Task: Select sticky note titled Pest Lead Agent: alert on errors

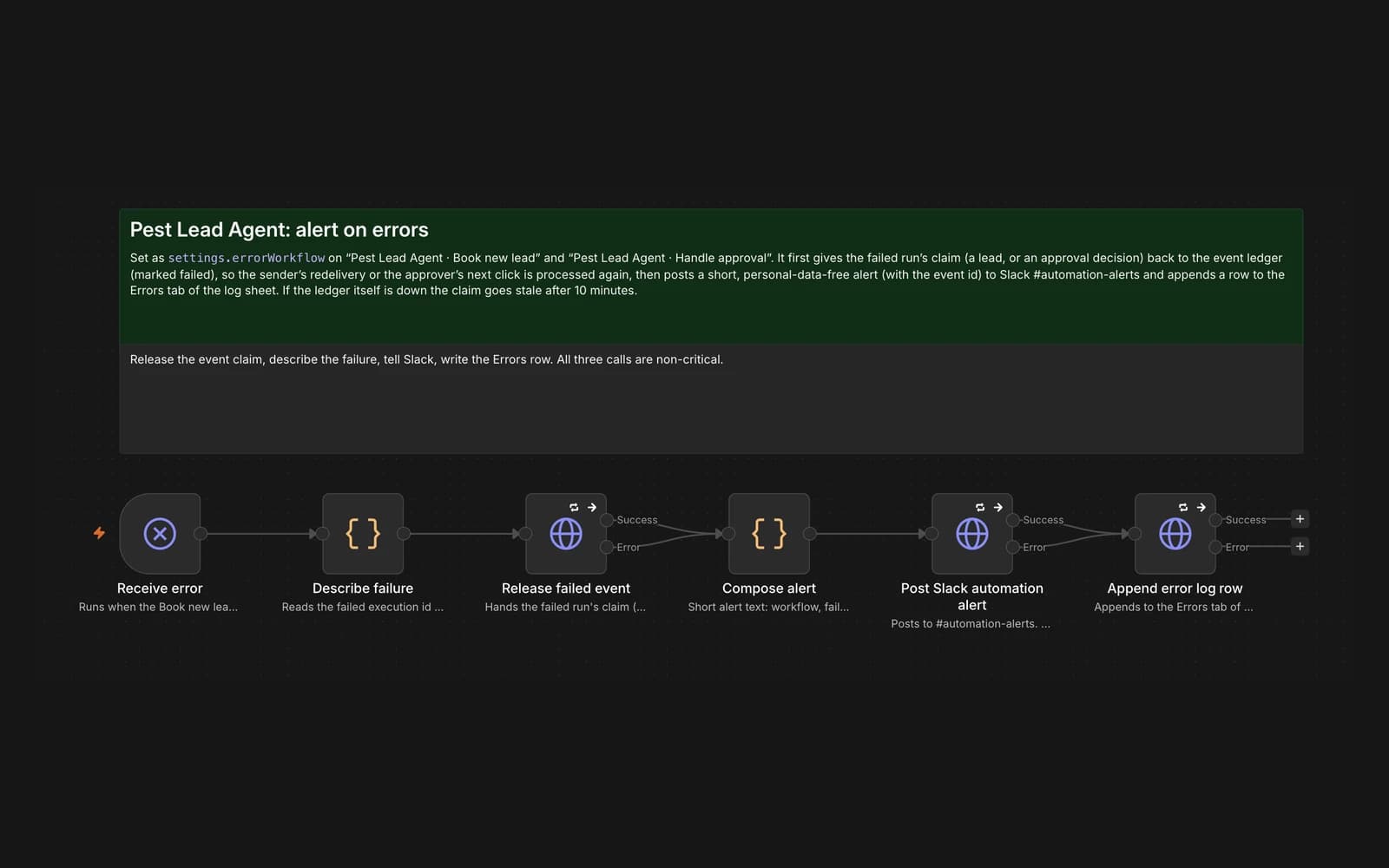Action: (x=711, y=276)
